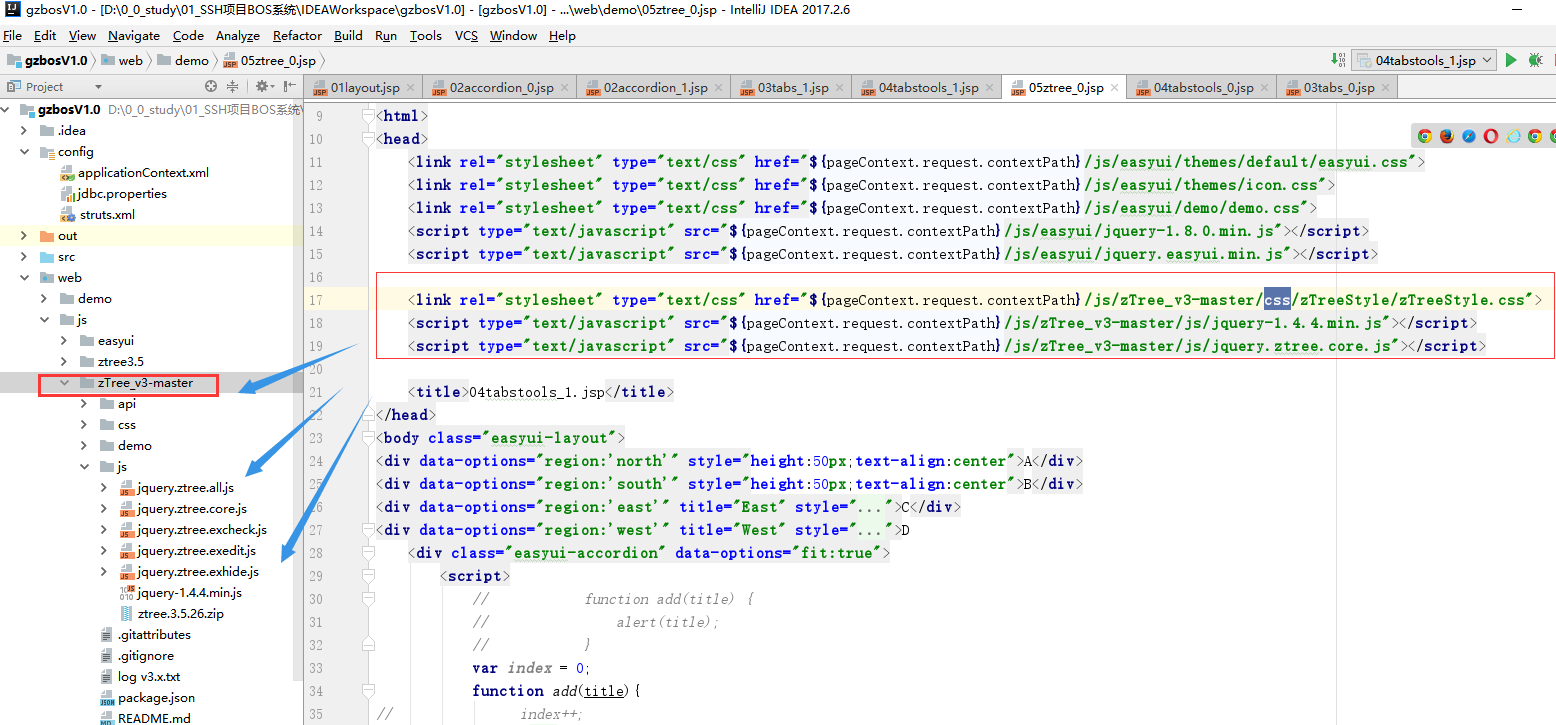Close the 04tabstools_0.jsp tab
The height and width of the screenshot is (725, 1556).
[x=1264, y=88]
